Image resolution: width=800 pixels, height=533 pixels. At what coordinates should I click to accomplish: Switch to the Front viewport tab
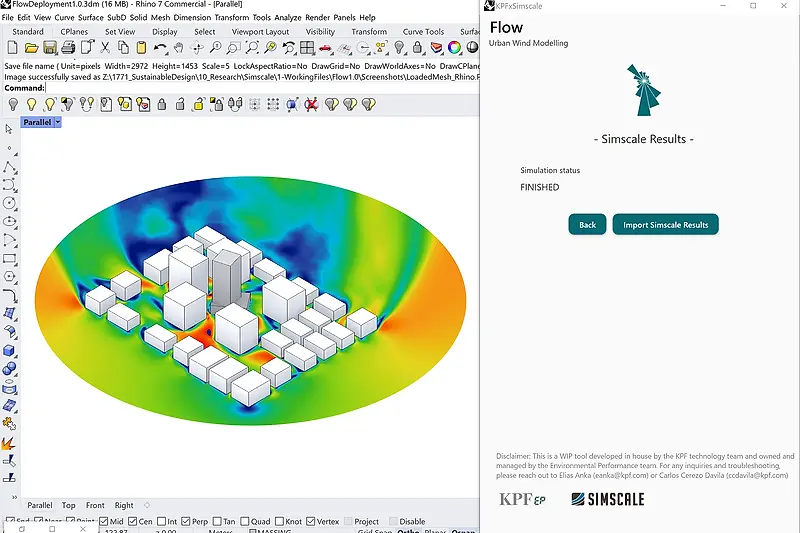click(x=95, y=505)
